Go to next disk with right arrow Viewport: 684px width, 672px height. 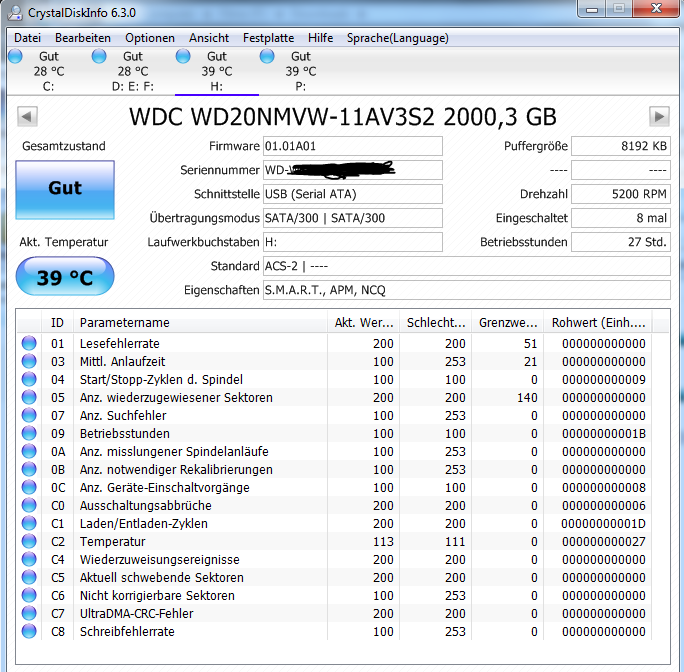(x=659, y=117)
